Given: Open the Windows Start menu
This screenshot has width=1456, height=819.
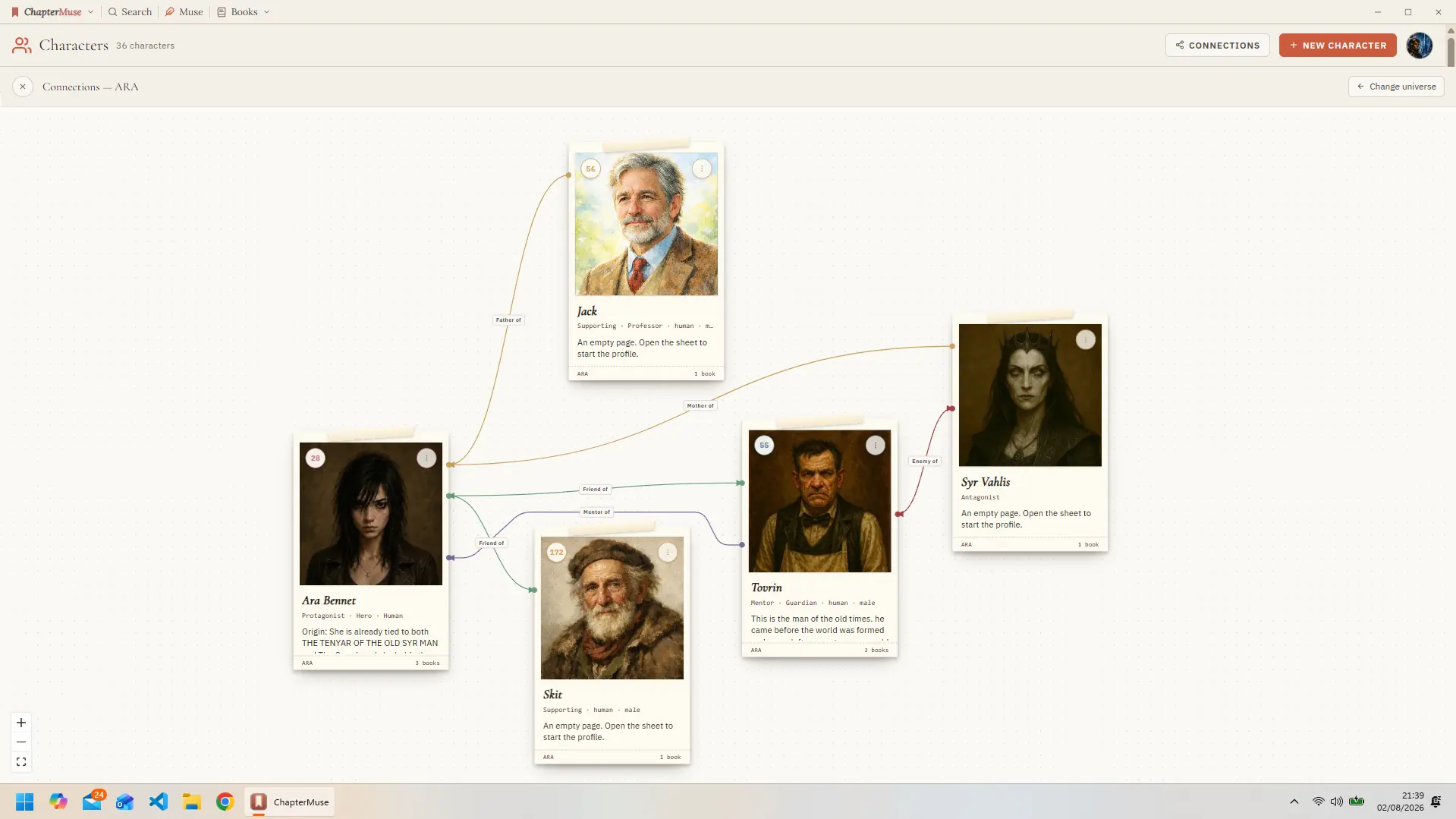Looking at the screenshot, I should click(25, 802).
